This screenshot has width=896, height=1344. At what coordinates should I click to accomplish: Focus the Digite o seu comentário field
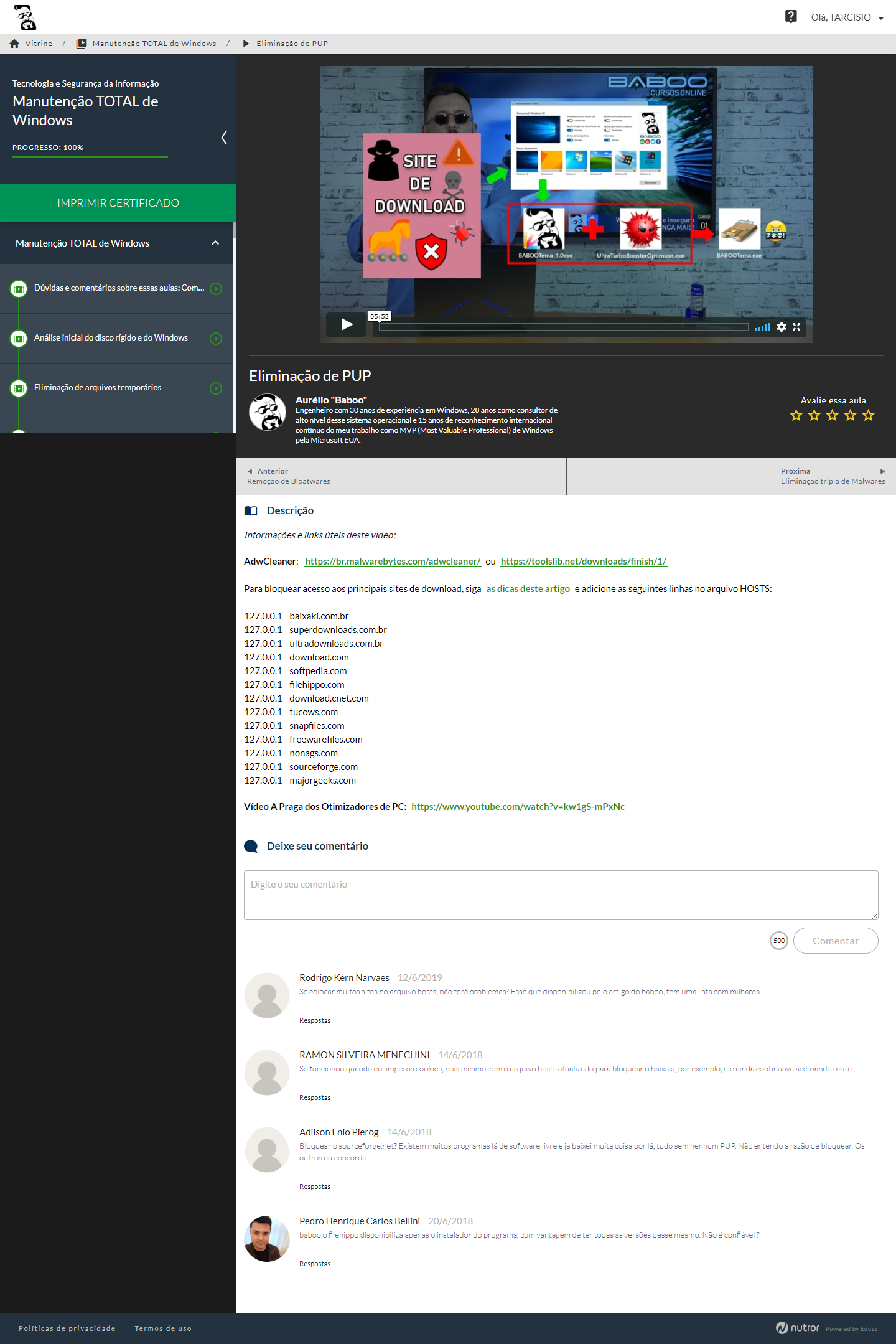(x=561, y=895)
